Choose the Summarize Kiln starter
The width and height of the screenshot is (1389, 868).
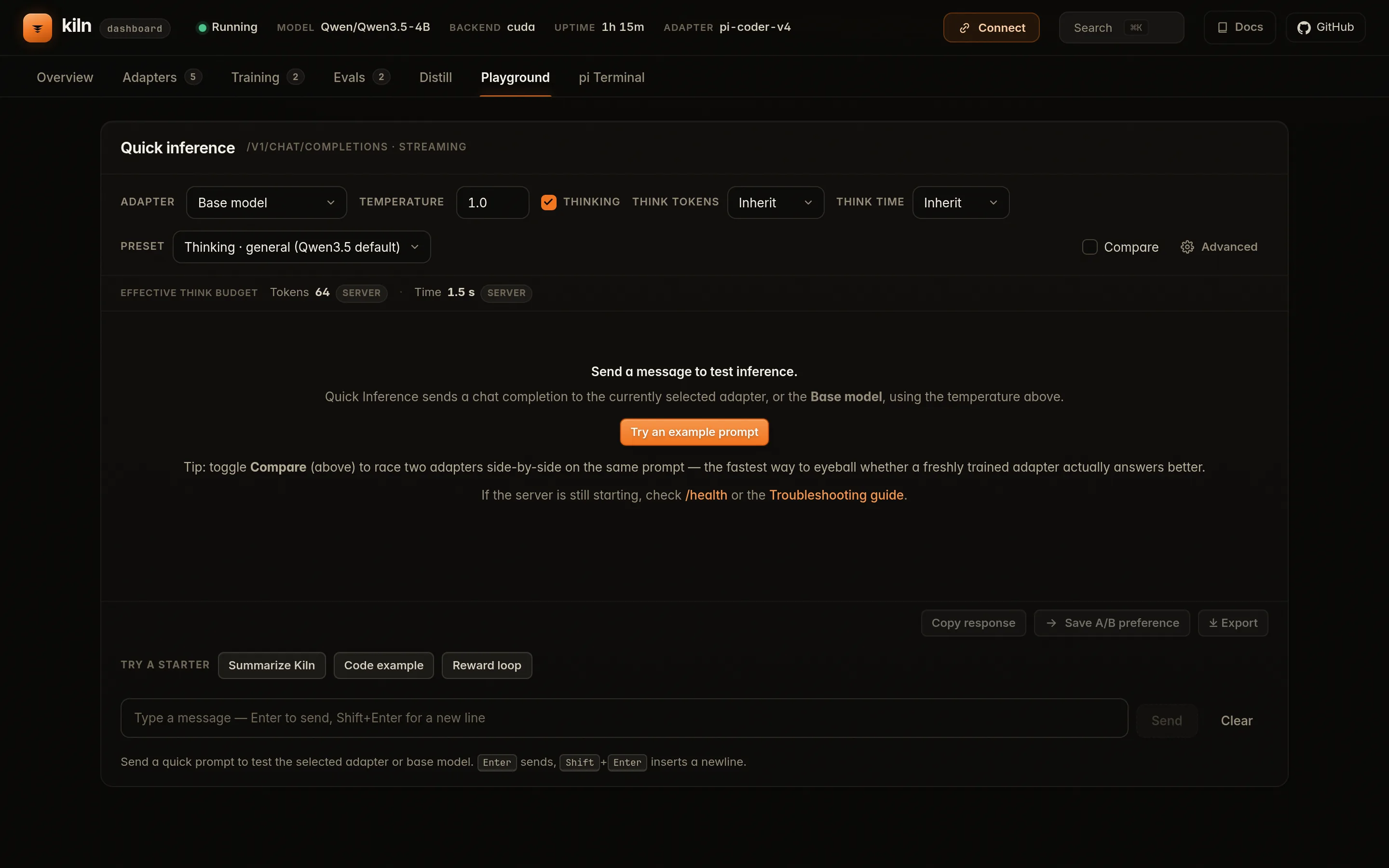[x=272, y=665]
